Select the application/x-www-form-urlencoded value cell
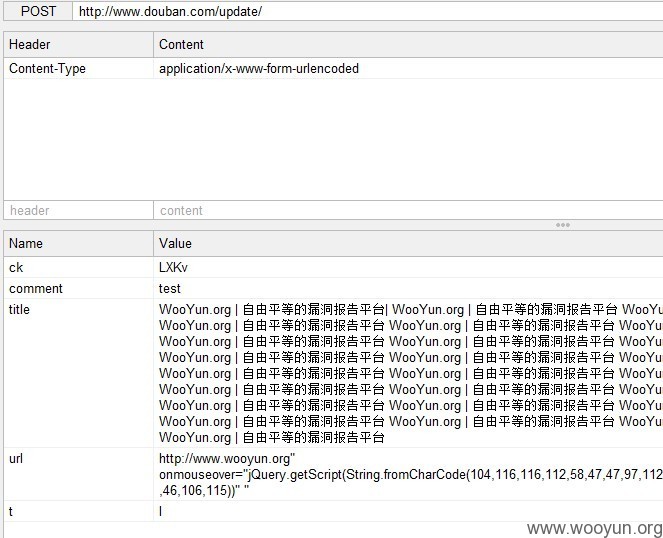The width and height of the screenshot is (663, 538). pyautogui.click(x=408, y=68)
